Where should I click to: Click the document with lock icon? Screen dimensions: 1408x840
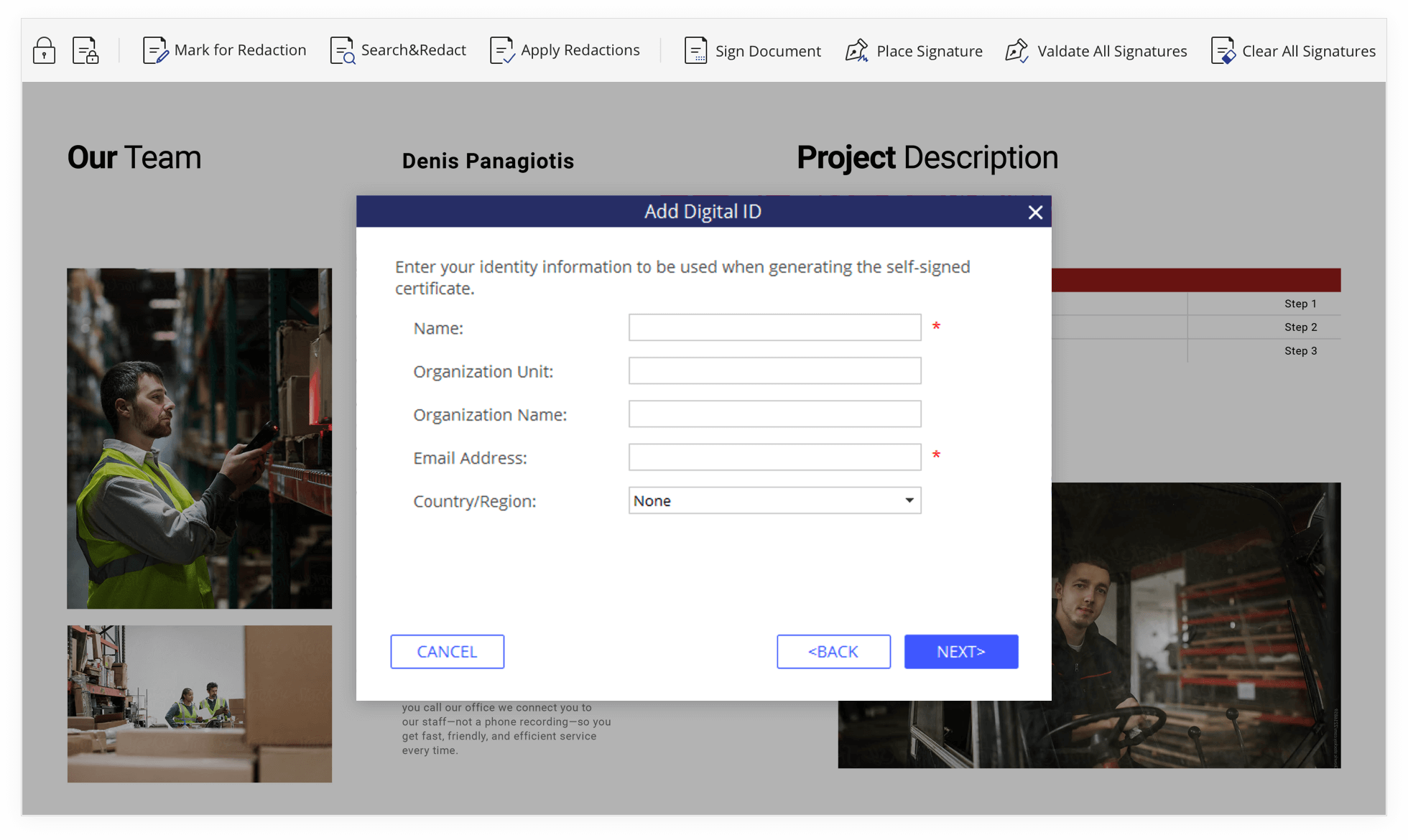click(85, 50)
